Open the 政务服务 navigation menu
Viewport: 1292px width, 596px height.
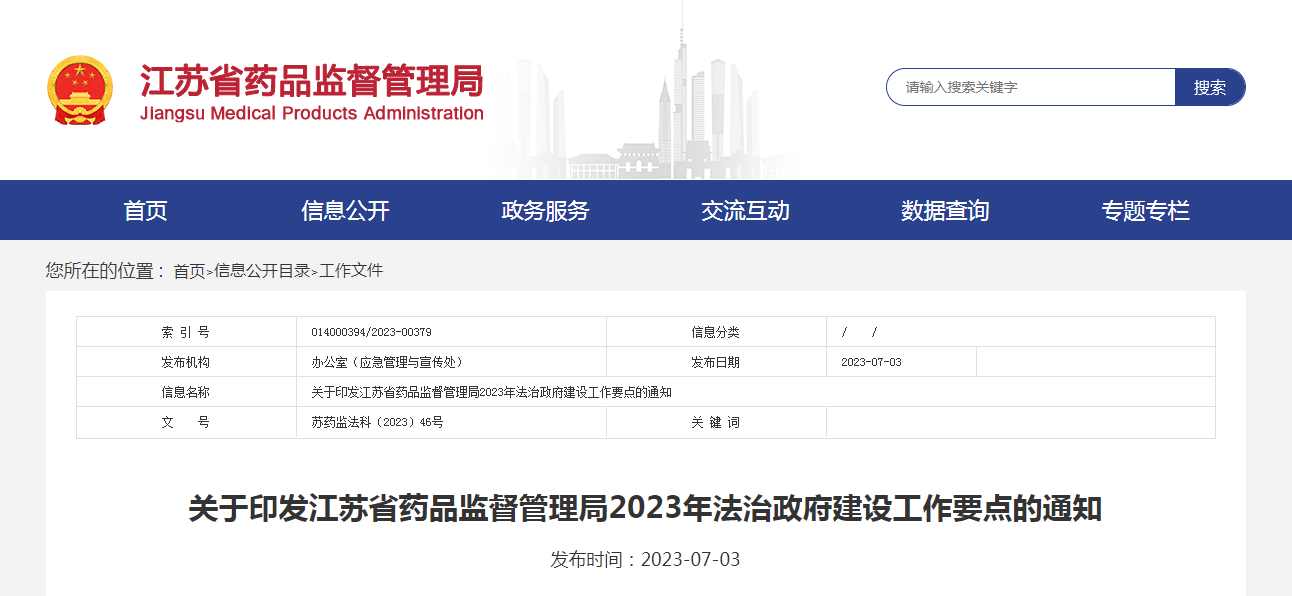pos(545,210)
